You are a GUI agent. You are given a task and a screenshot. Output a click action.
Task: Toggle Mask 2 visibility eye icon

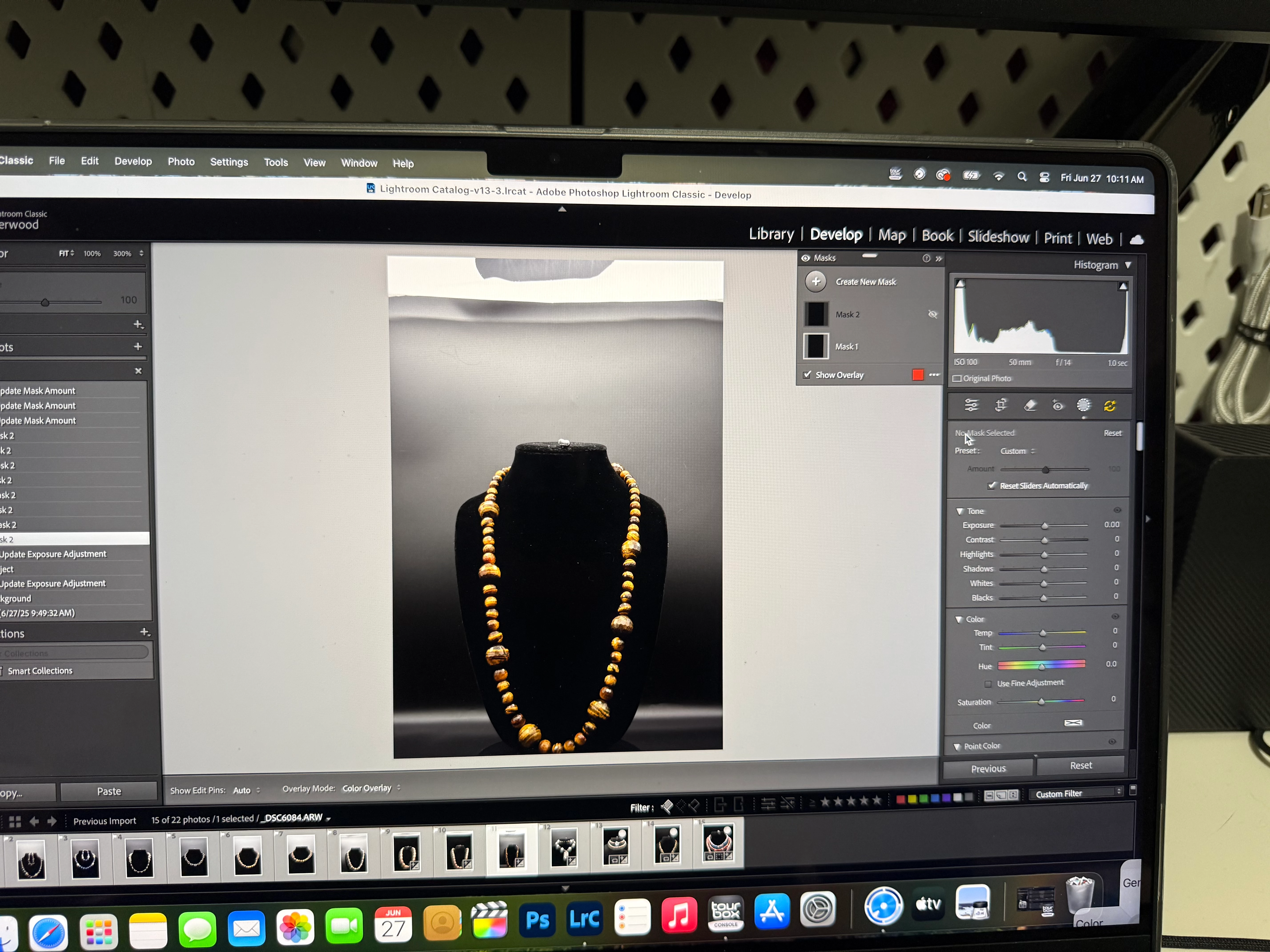coord(932,314)
